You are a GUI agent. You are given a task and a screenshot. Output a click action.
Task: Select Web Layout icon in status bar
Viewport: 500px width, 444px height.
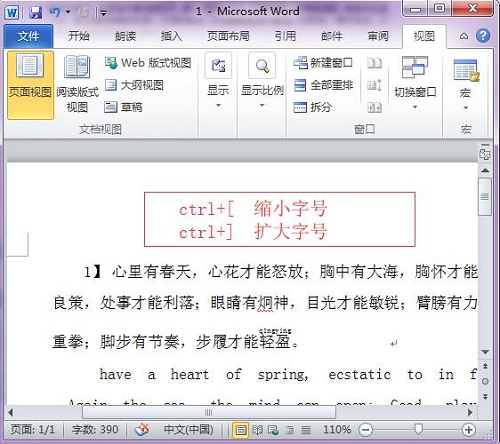[273, 430]
